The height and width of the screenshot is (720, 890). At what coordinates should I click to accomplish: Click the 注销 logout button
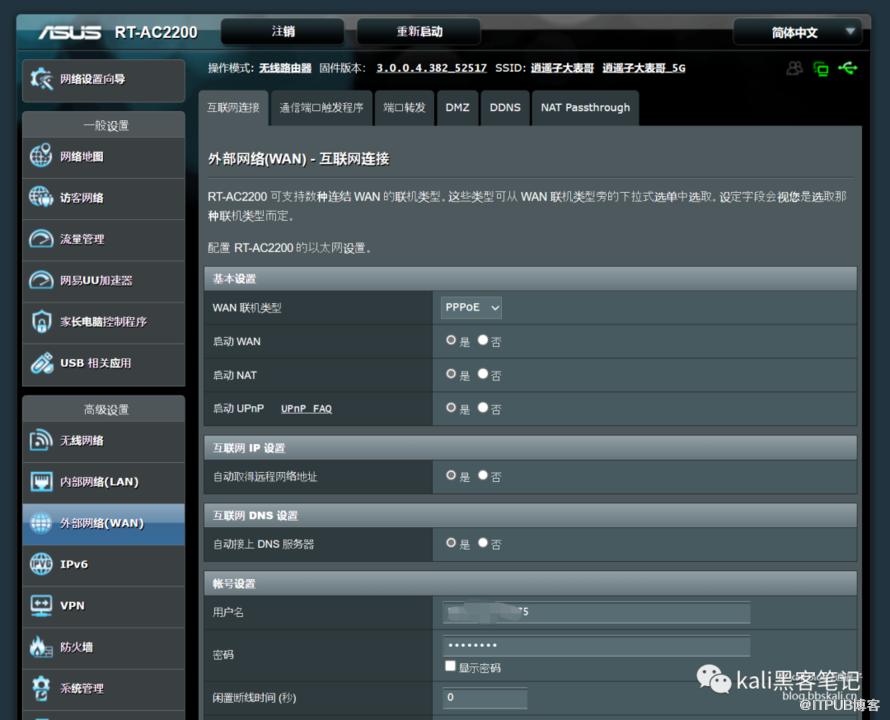283,32
